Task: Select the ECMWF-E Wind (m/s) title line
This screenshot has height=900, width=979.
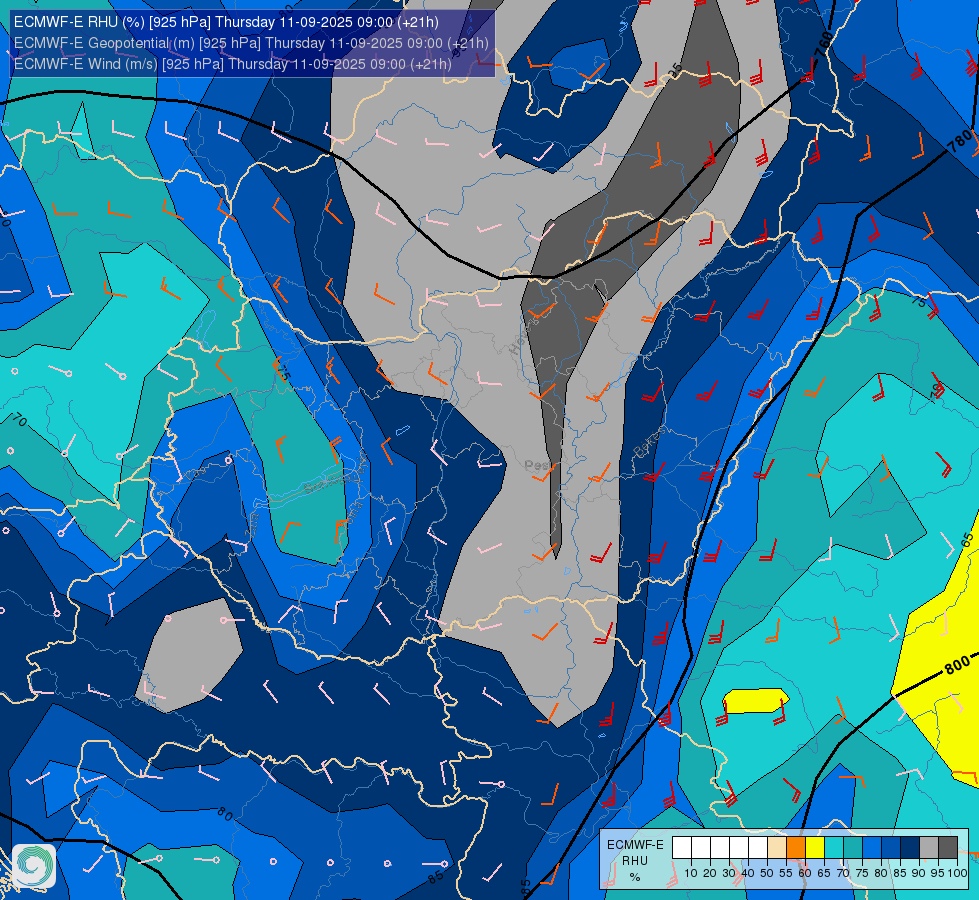Action: (232, 64)
